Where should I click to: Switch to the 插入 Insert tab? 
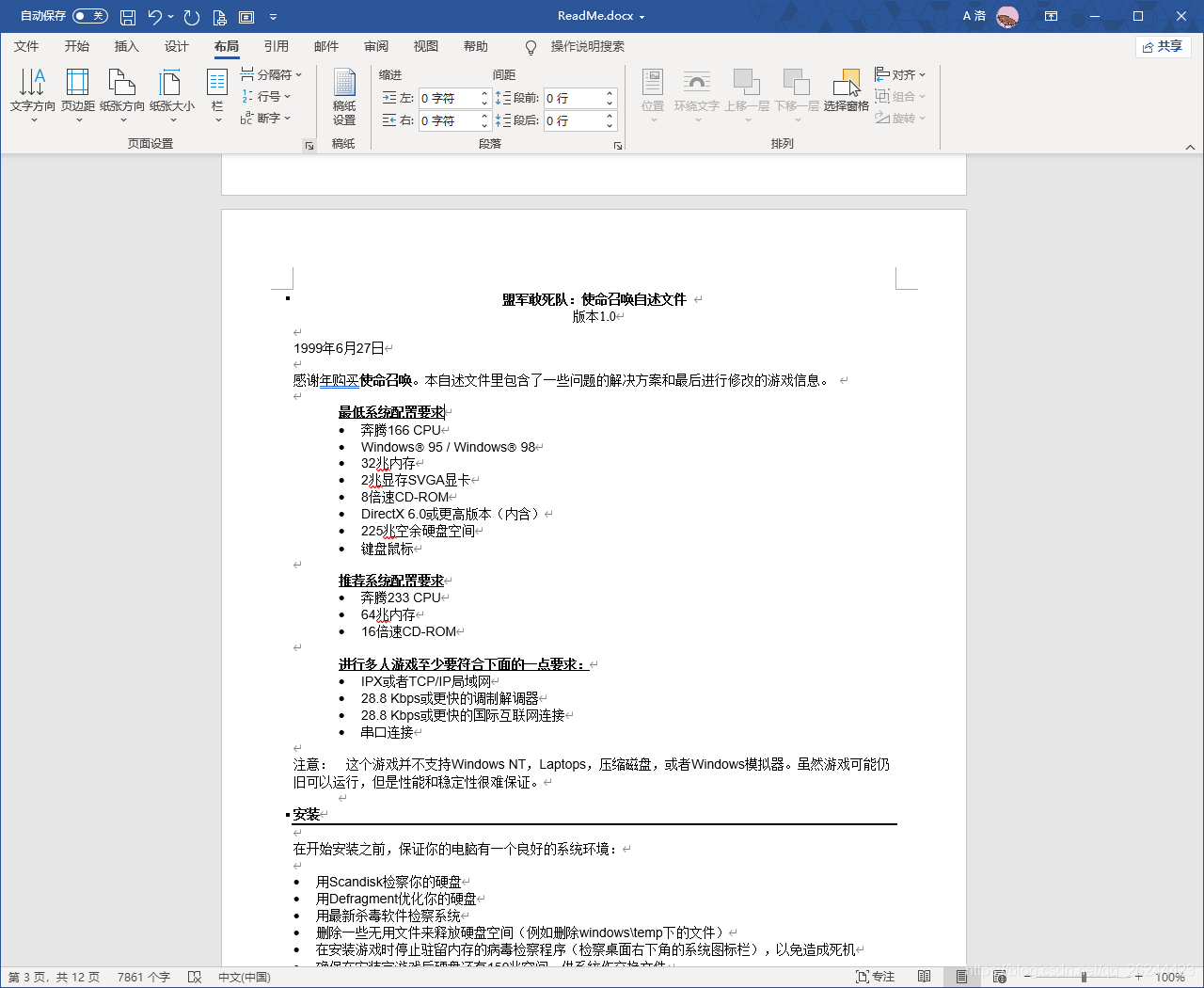tap(126, 46)
